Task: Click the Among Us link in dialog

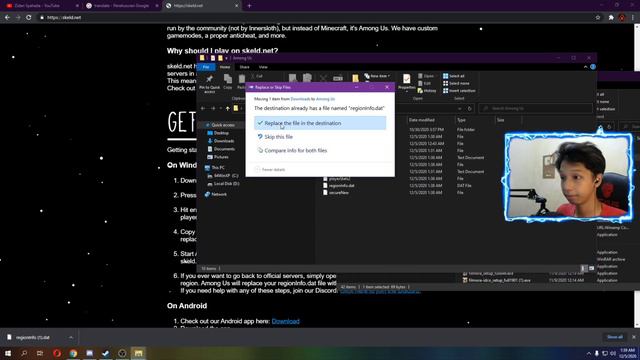Action: pos(325,99)
